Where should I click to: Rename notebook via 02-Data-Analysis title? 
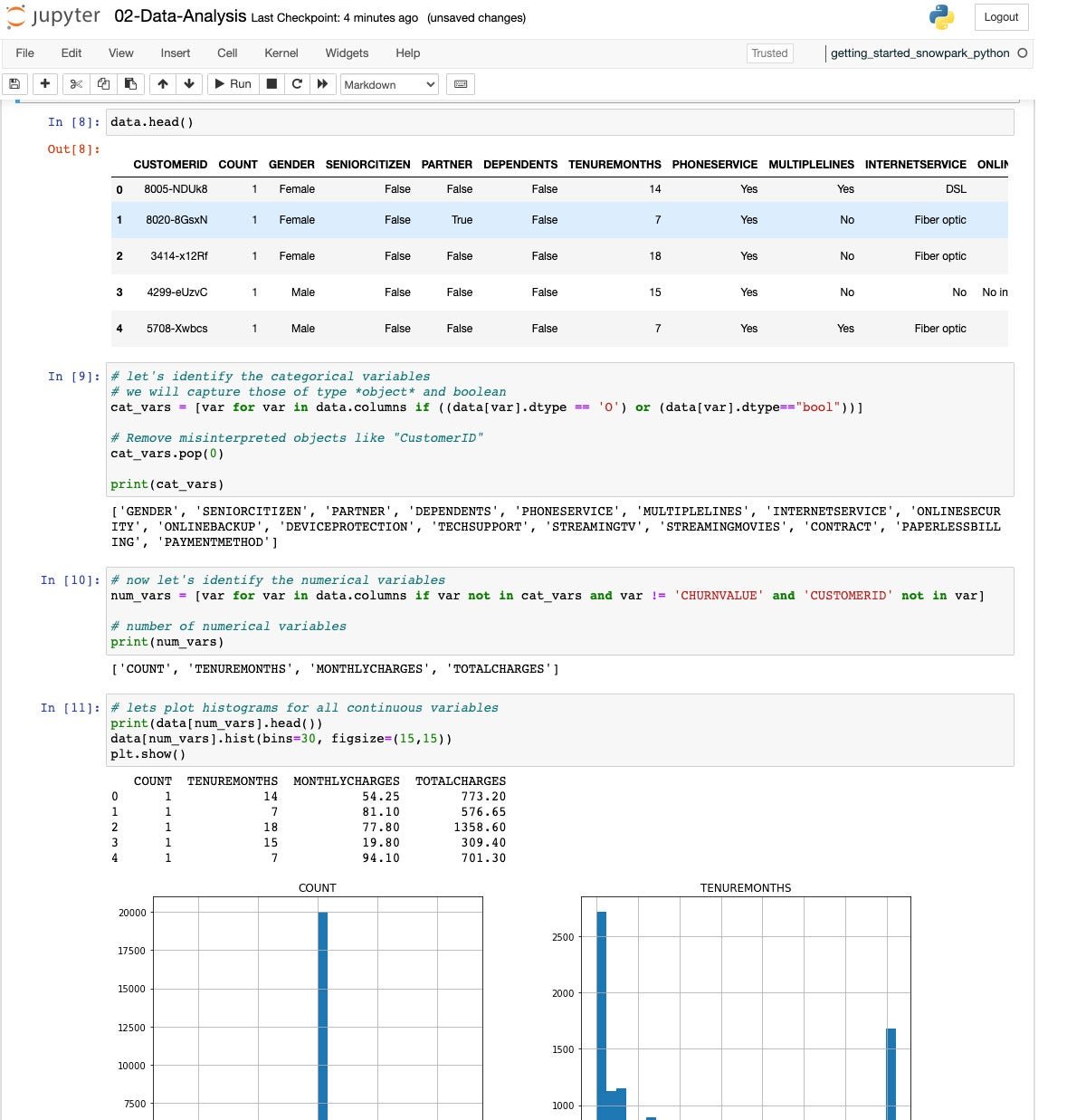pyautogui.click(x=180, y=17)
